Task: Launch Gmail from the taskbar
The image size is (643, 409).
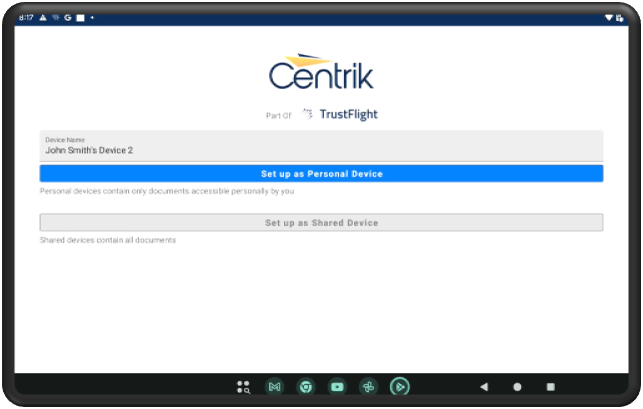Action: (x=274, y=386)
